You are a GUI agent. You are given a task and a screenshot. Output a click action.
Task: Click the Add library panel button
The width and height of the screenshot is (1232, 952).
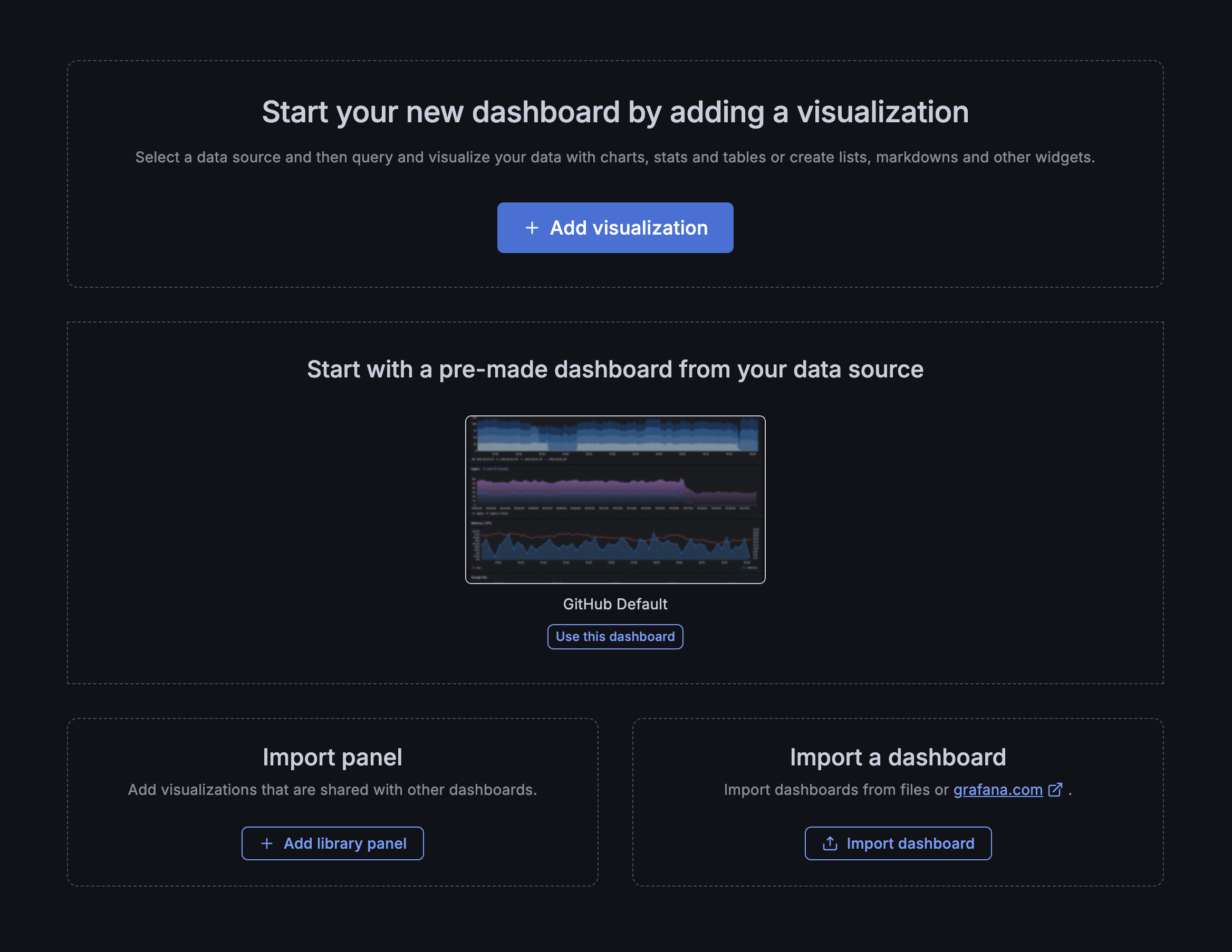point(332,843)
